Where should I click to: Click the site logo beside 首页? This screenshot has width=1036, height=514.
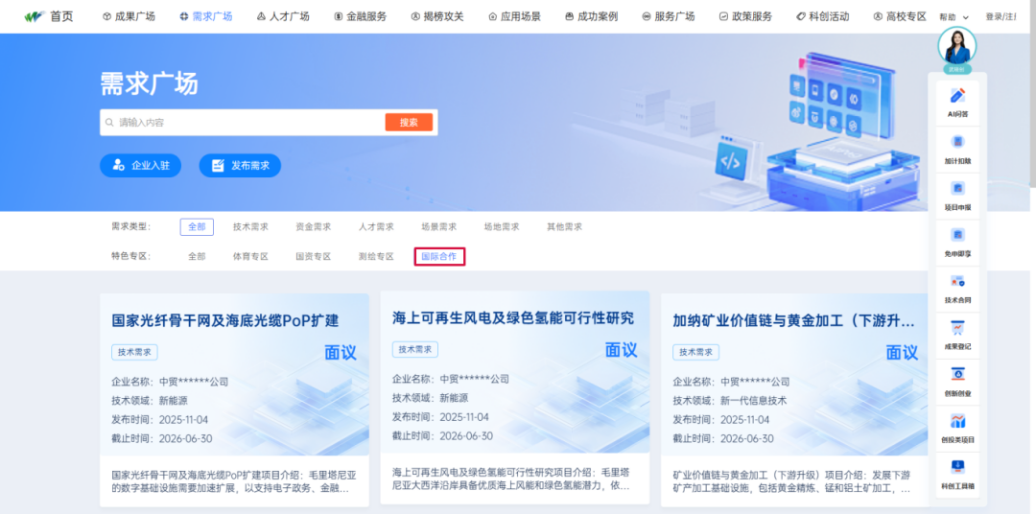[35, 16]
